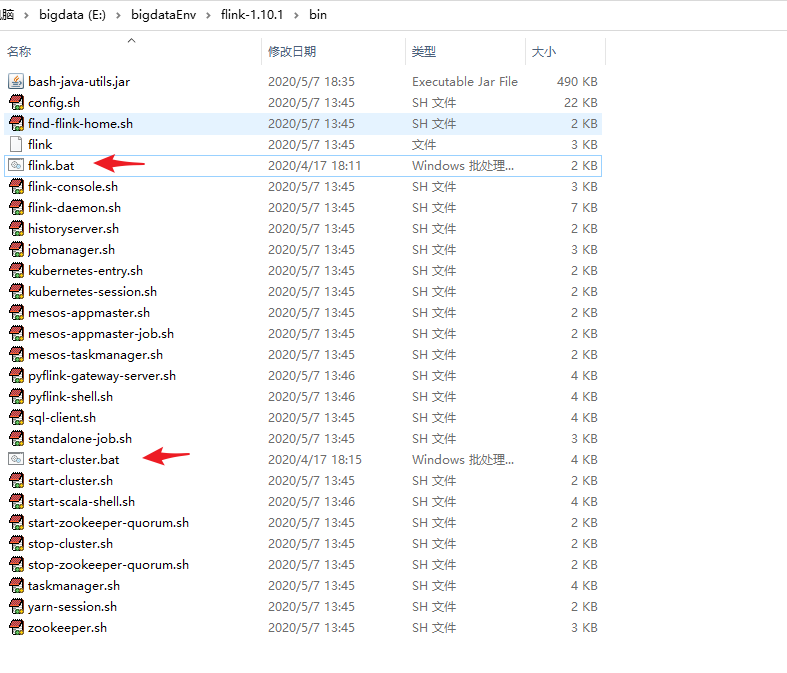Click the 490 KB size cell
787x673 pixels.
[577, 82]
